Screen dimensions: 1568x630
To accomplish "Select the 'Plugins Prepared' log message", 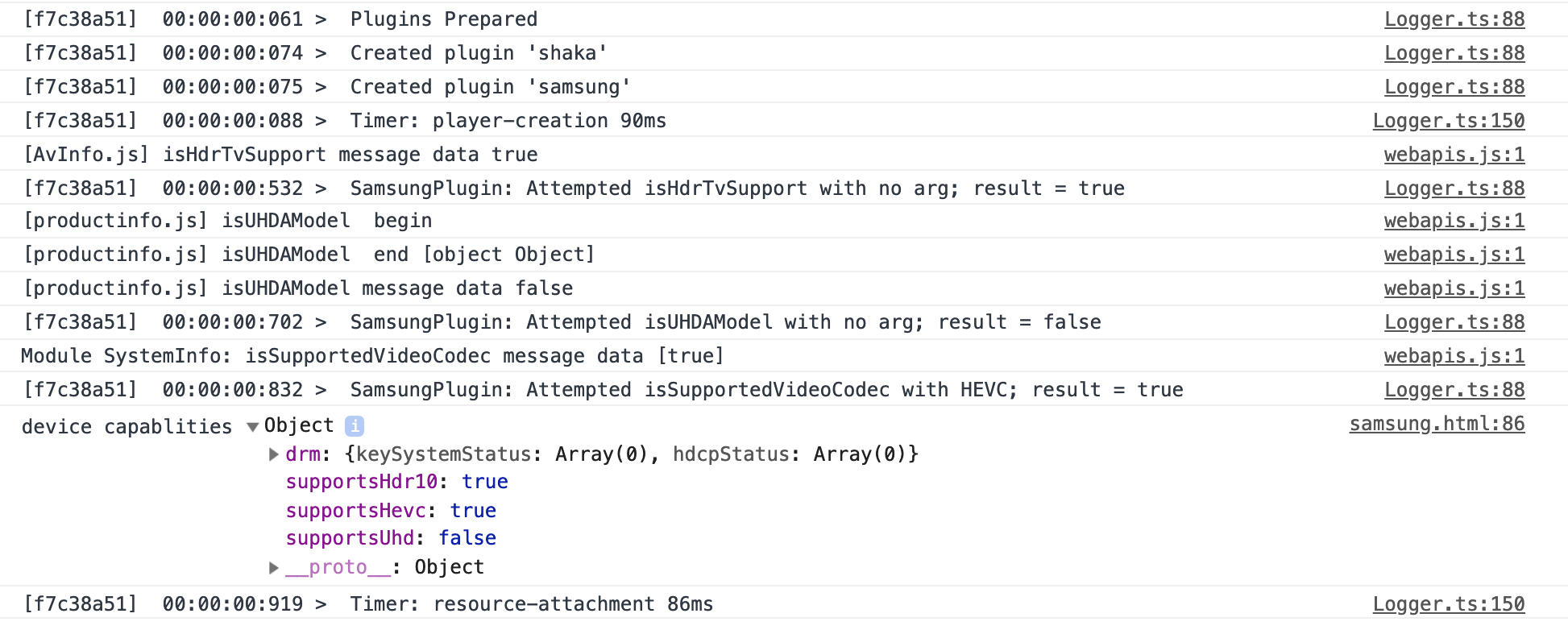I will [443, 19].
